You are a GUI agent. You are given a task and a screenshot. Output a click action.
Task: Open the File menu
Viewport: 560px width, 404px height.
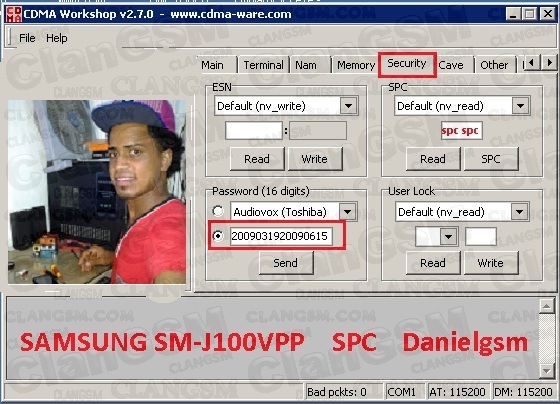pyautogui.click(x=27, y=38)
